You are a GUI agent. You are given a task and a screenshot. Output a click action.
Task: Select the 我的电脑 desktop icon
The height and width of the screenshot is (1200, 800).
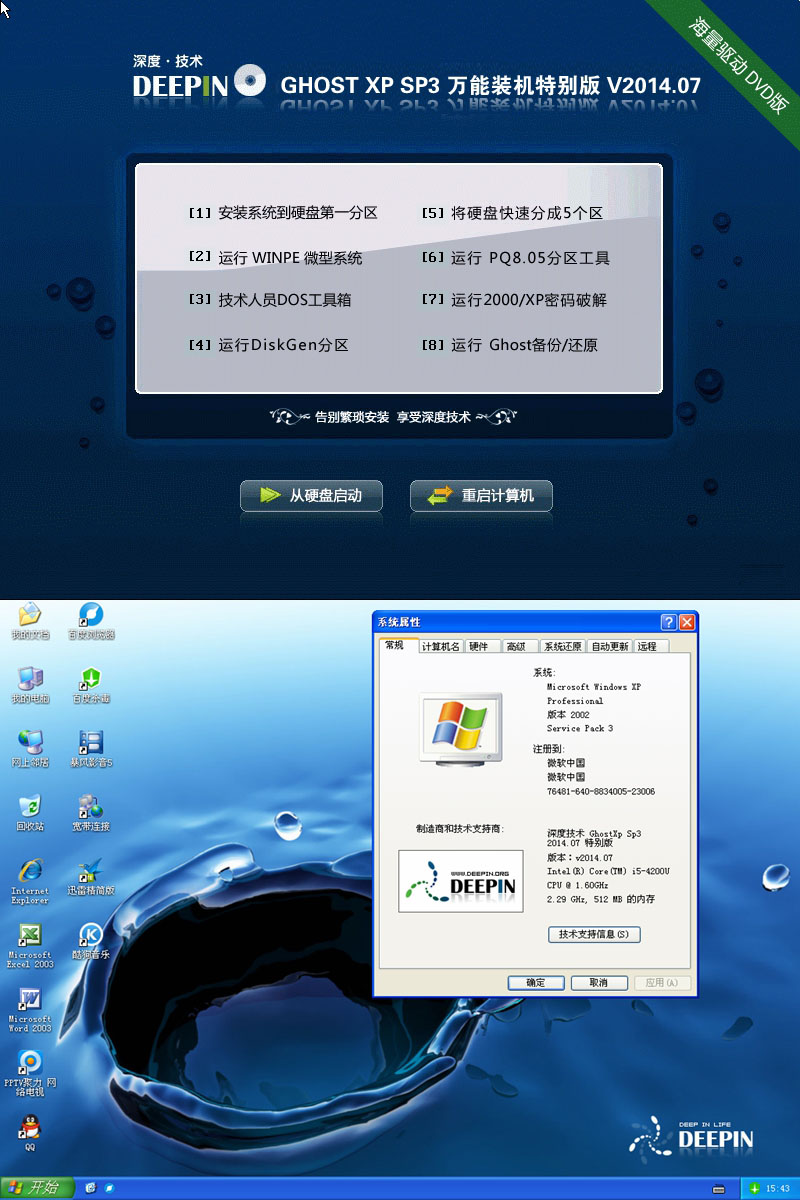coord(30,685)
